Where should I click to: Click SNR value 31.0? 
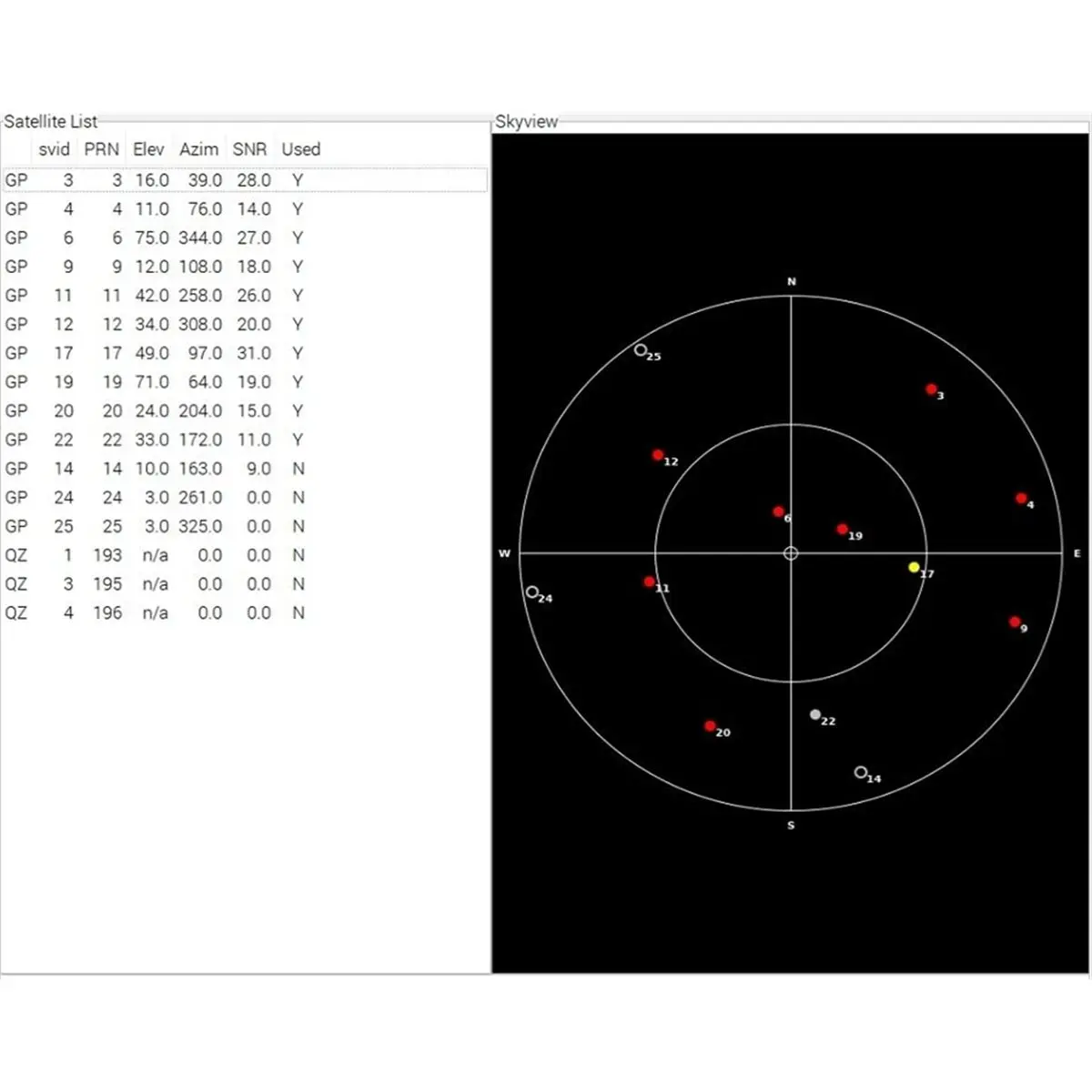tap(254, 353)
